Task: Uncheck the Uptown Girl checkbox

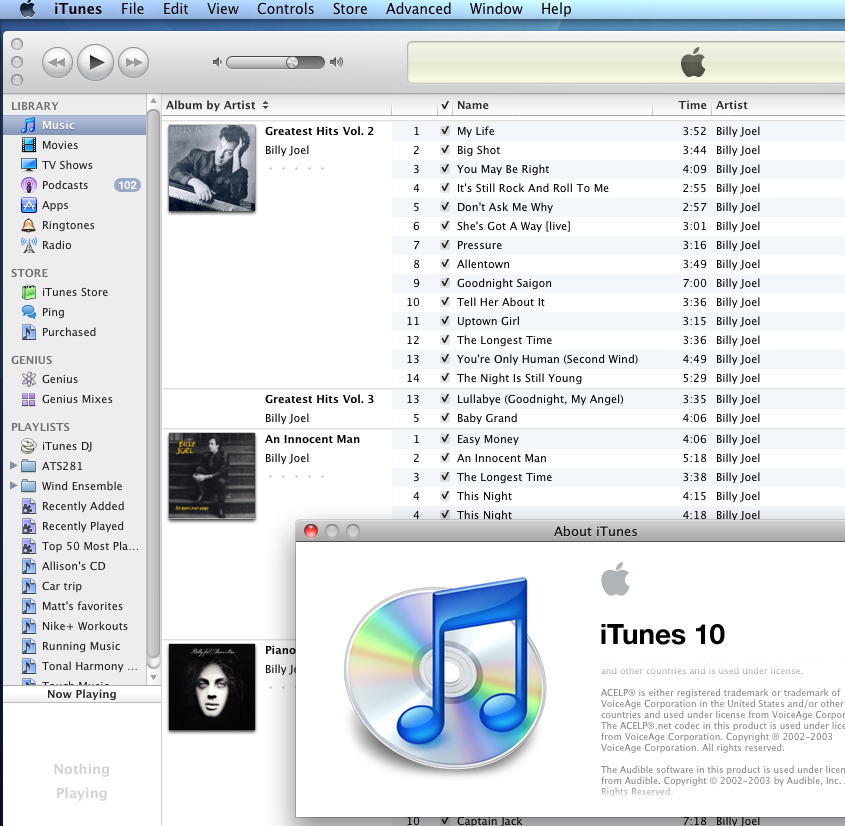Action: (445, 321)
